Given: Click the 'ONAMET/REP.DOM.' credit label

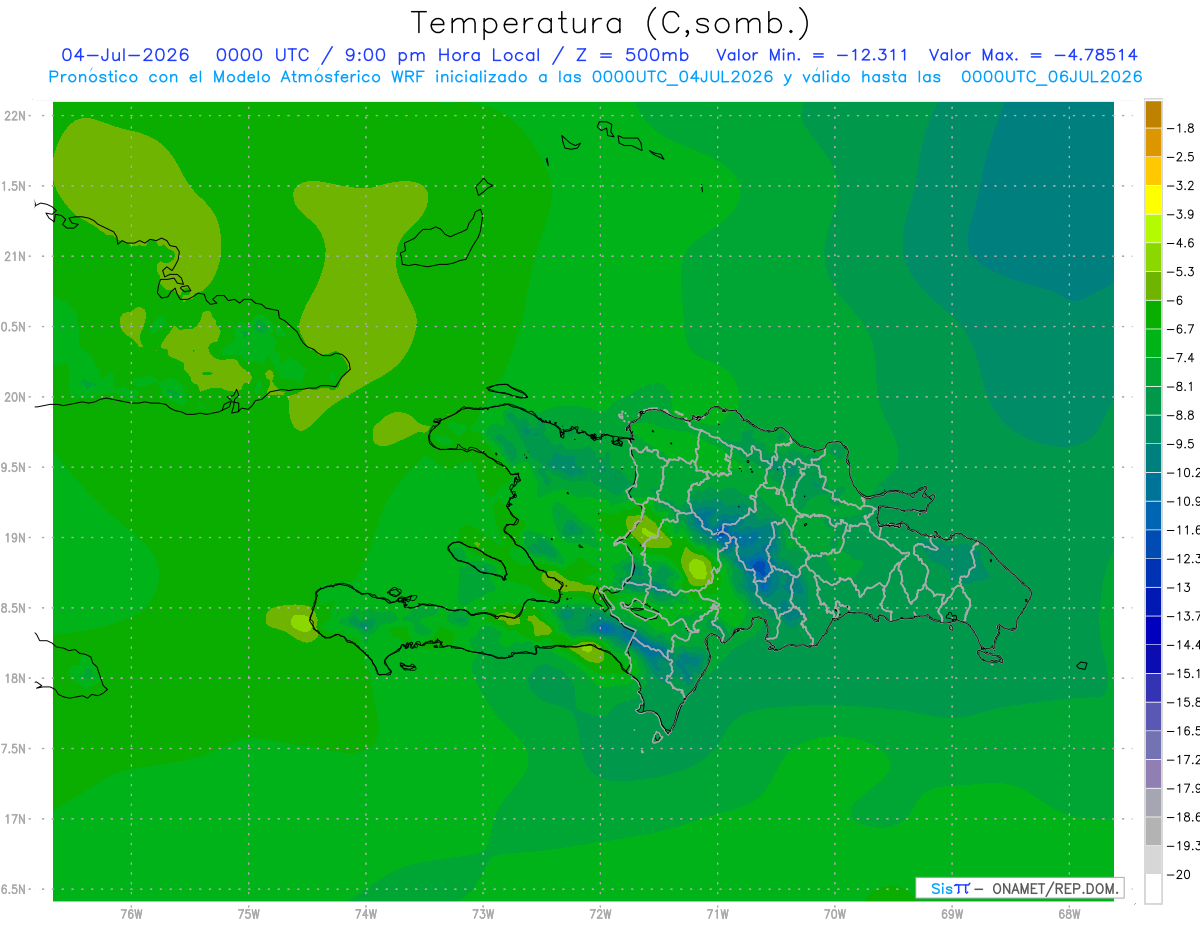Looking at the screenshot, I should coord(1054,888).
